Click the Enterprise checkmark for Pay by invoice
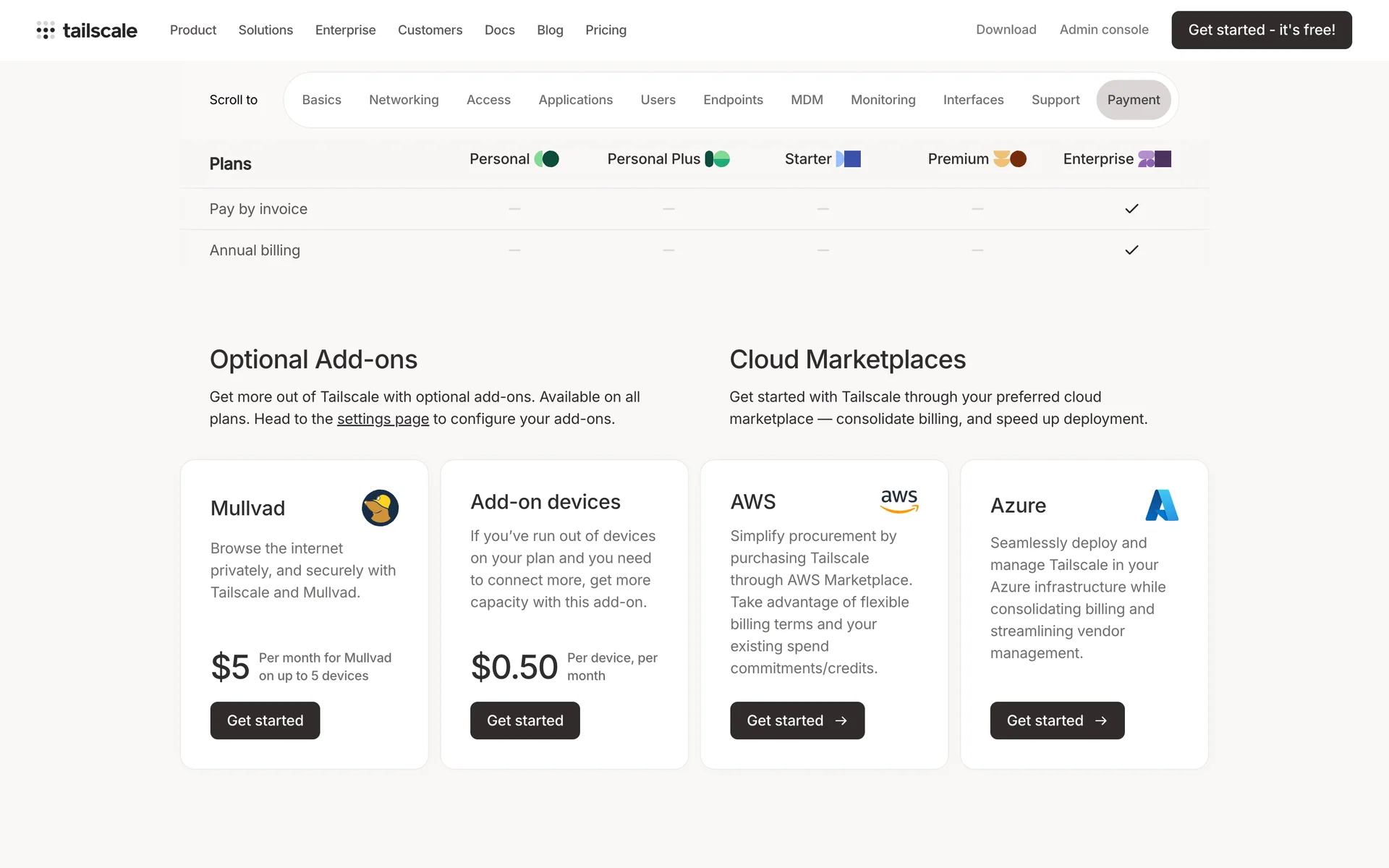 click(x=1131, y=209)
